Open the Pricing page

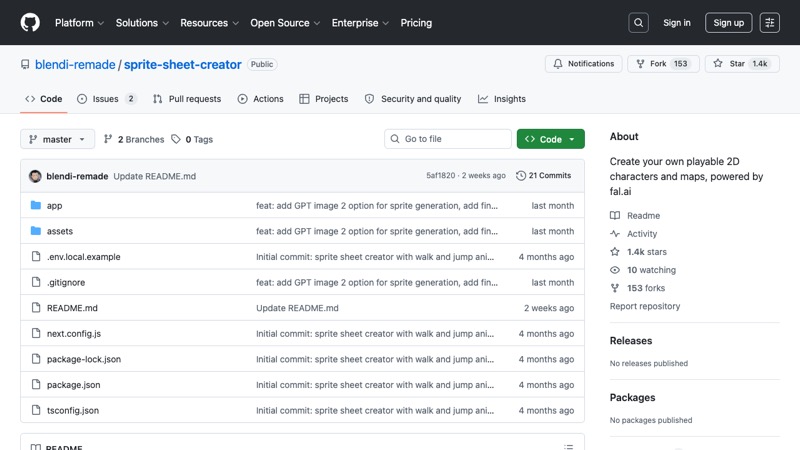point(416,23)
